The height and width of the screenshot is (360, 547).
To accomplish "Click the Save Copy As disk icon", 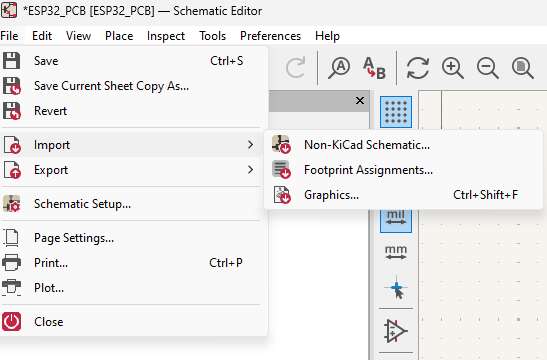I will click(12, 86).
